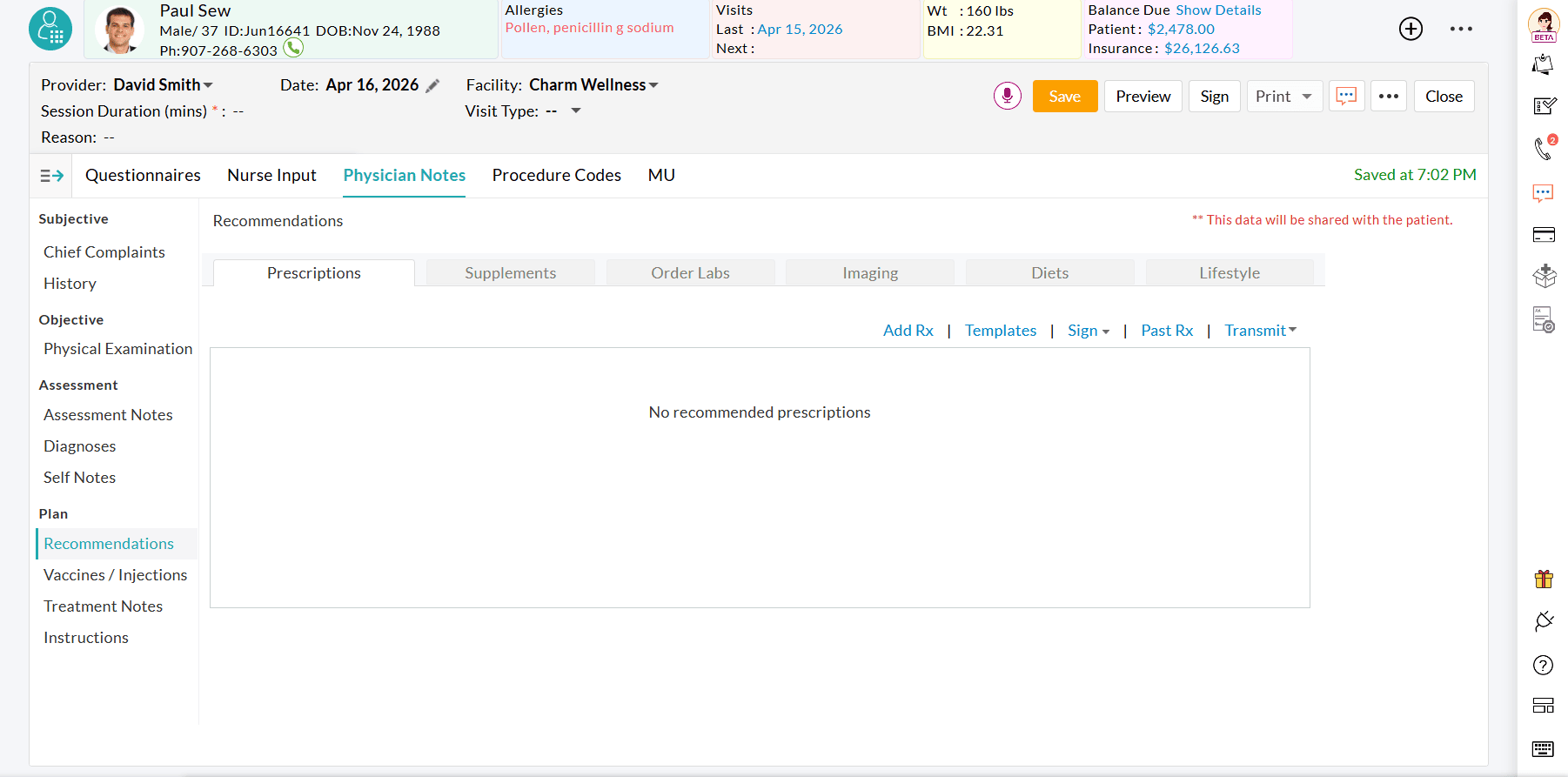Go to Diagnoses section

pyautogui.click(x=79, y=446)
